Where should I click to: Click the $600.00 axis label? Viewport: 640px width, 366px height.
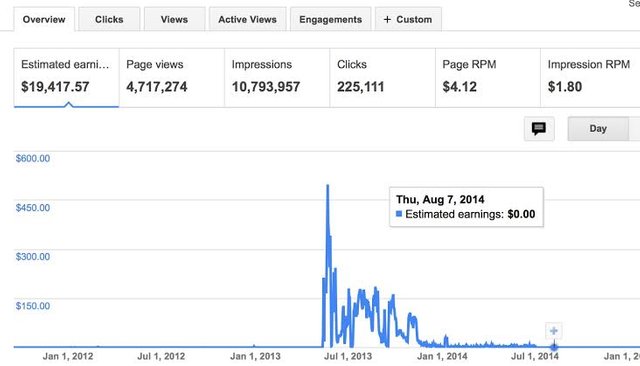[33, 158]
